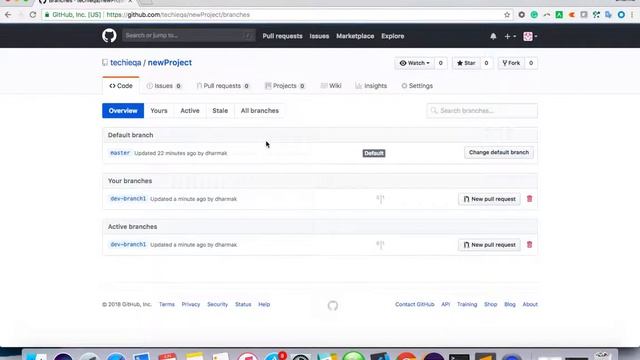640x360 pixels.
Task: Show Stale branches
Action: click(220, 111)
